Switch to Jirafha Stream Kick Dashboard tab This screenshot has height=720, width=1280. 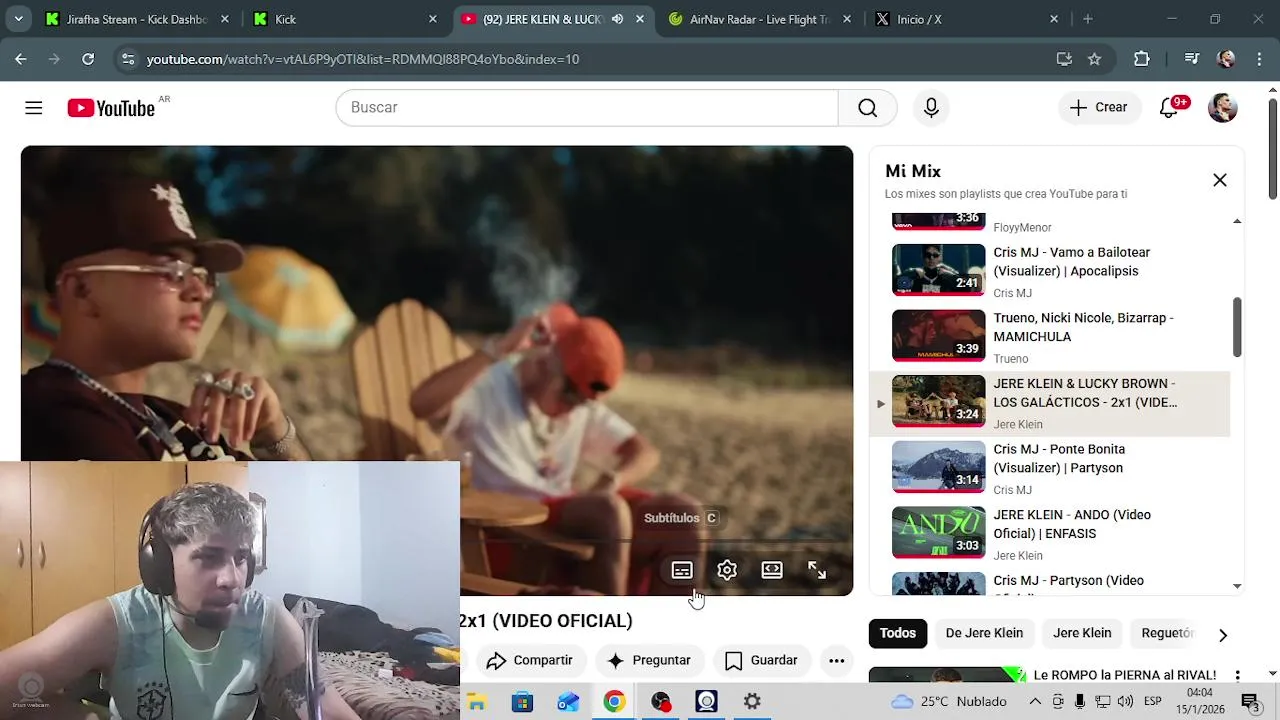point(137,19)
